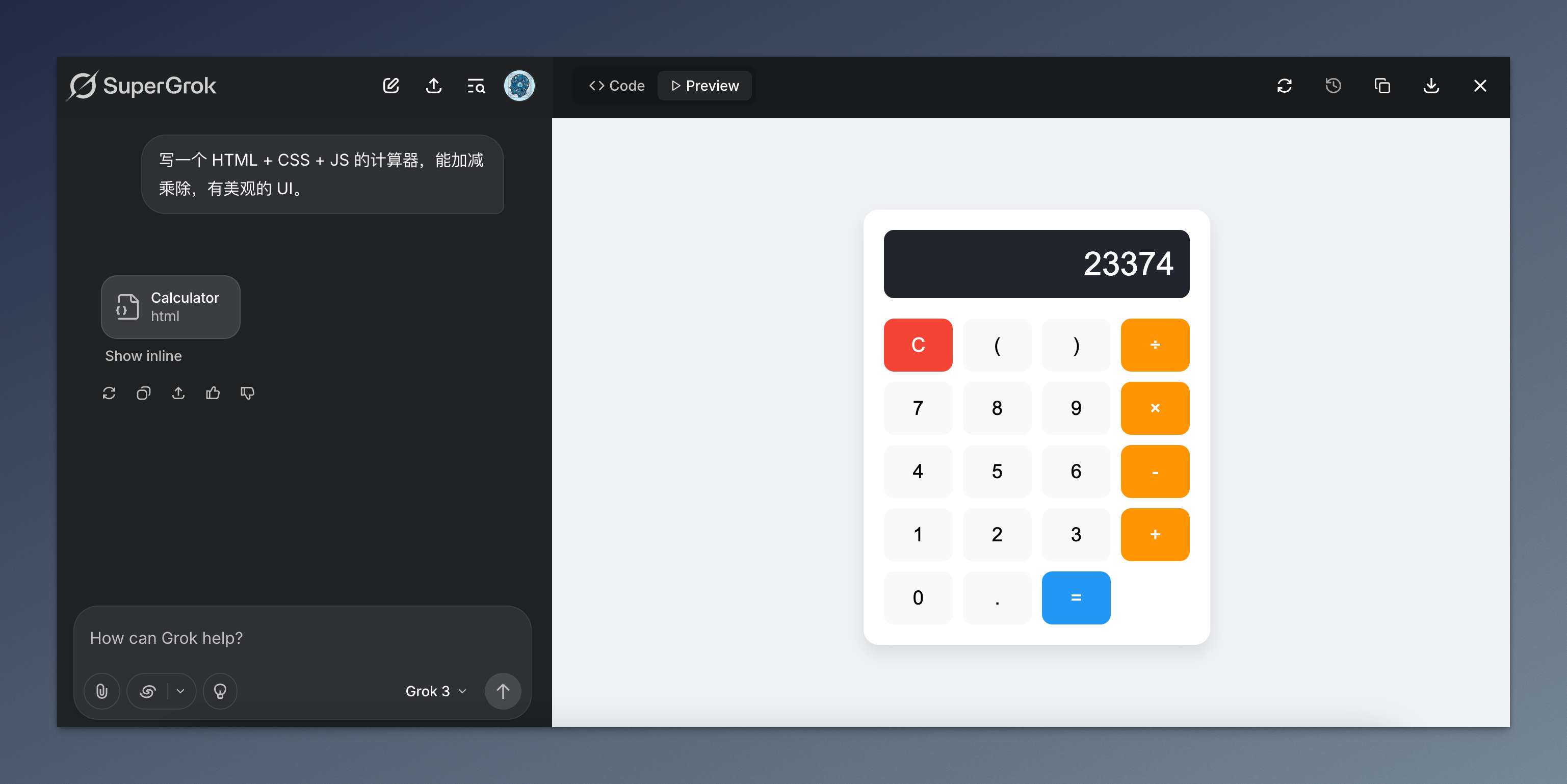
Task: Click the share upload icon in header
Action: pos(433,86)
